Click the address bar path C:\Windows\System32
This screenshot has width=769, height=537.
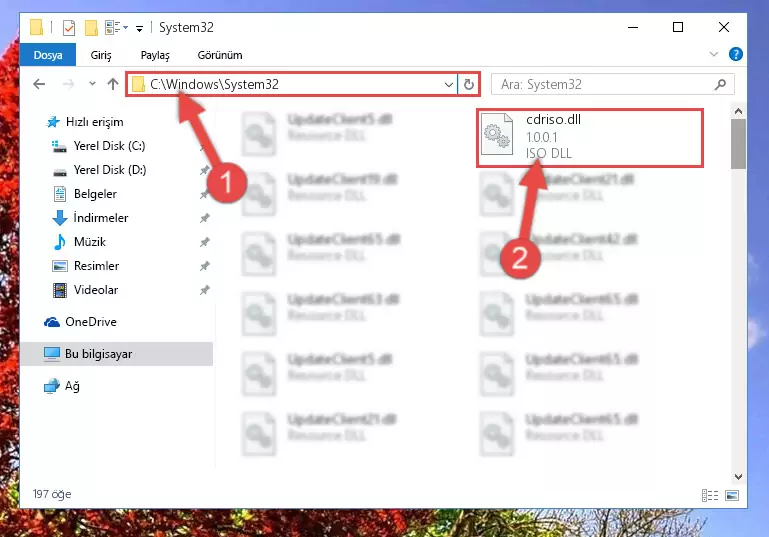[214, 84]
